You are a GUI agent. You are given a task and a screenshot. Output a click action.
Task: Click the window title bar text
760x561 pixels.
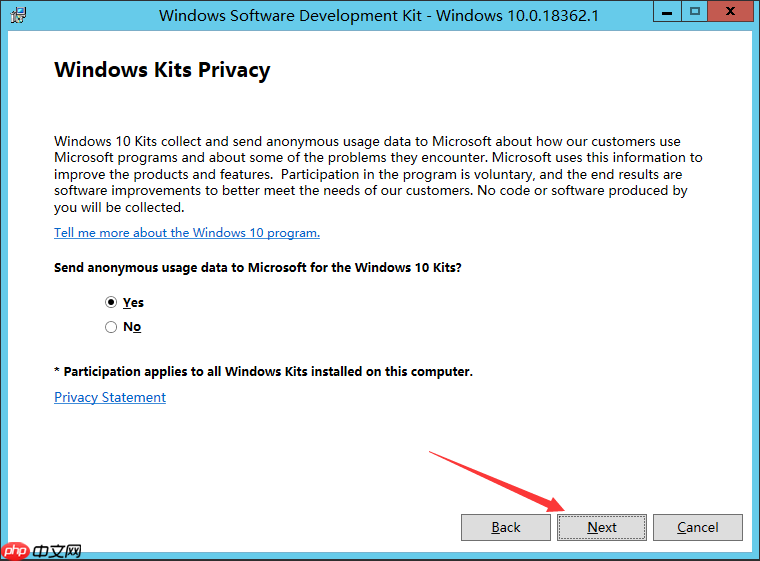(379, 16)
